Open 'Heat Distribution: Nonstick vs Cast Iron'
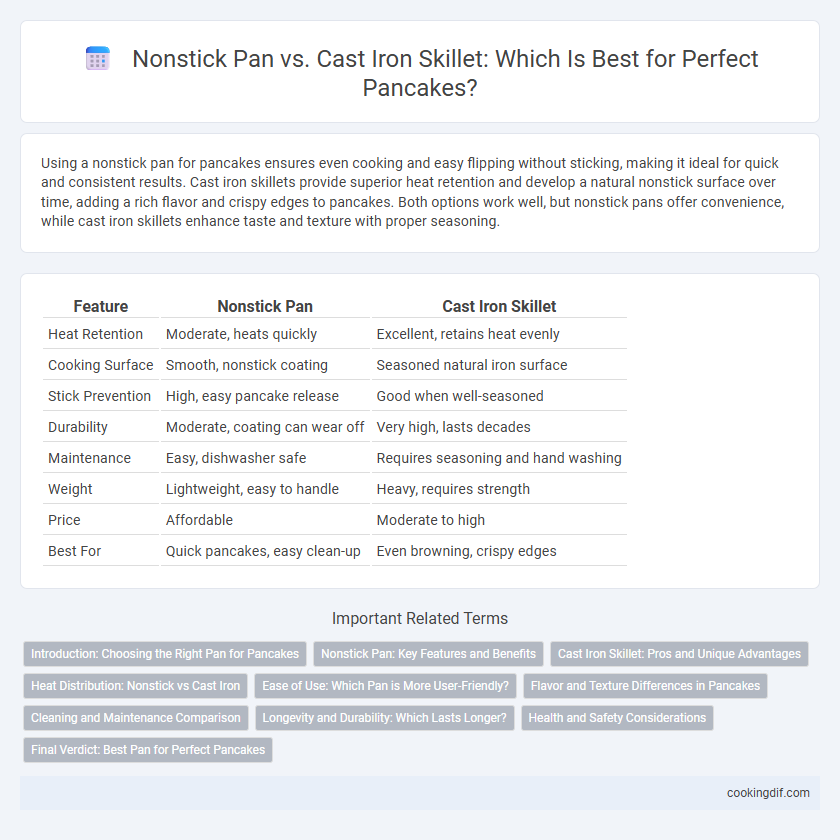This screenshot has height=840, width=840. 136,686
